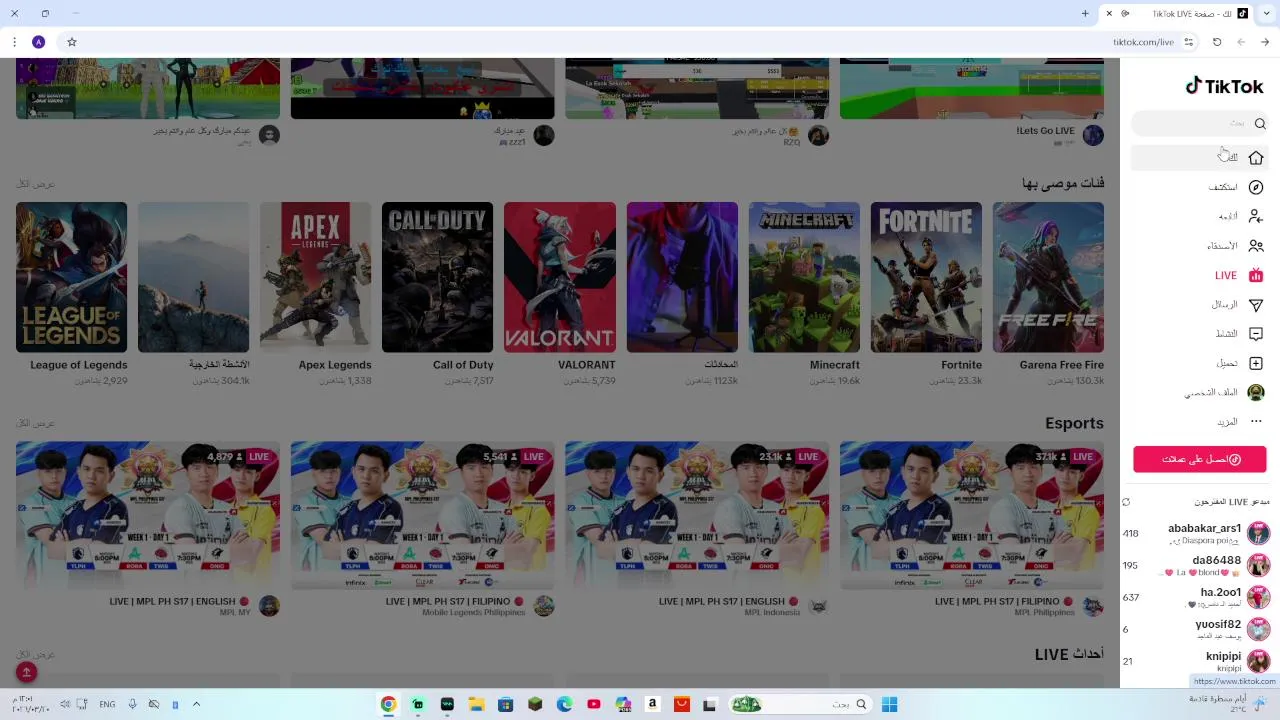Open the Minecraft category card
Image resolution: width=1280 pixels, height=720 pixels.
tap(804, 277)
